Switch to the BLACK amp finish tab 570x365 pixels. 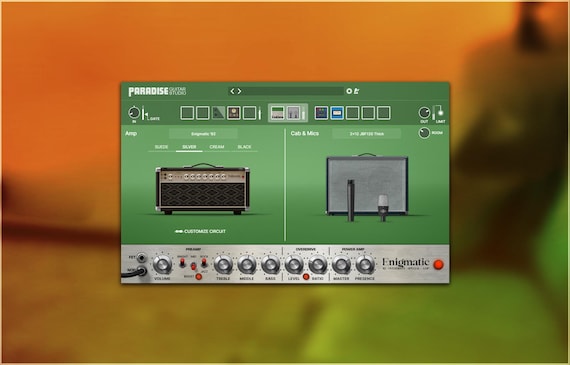[244, 147]
